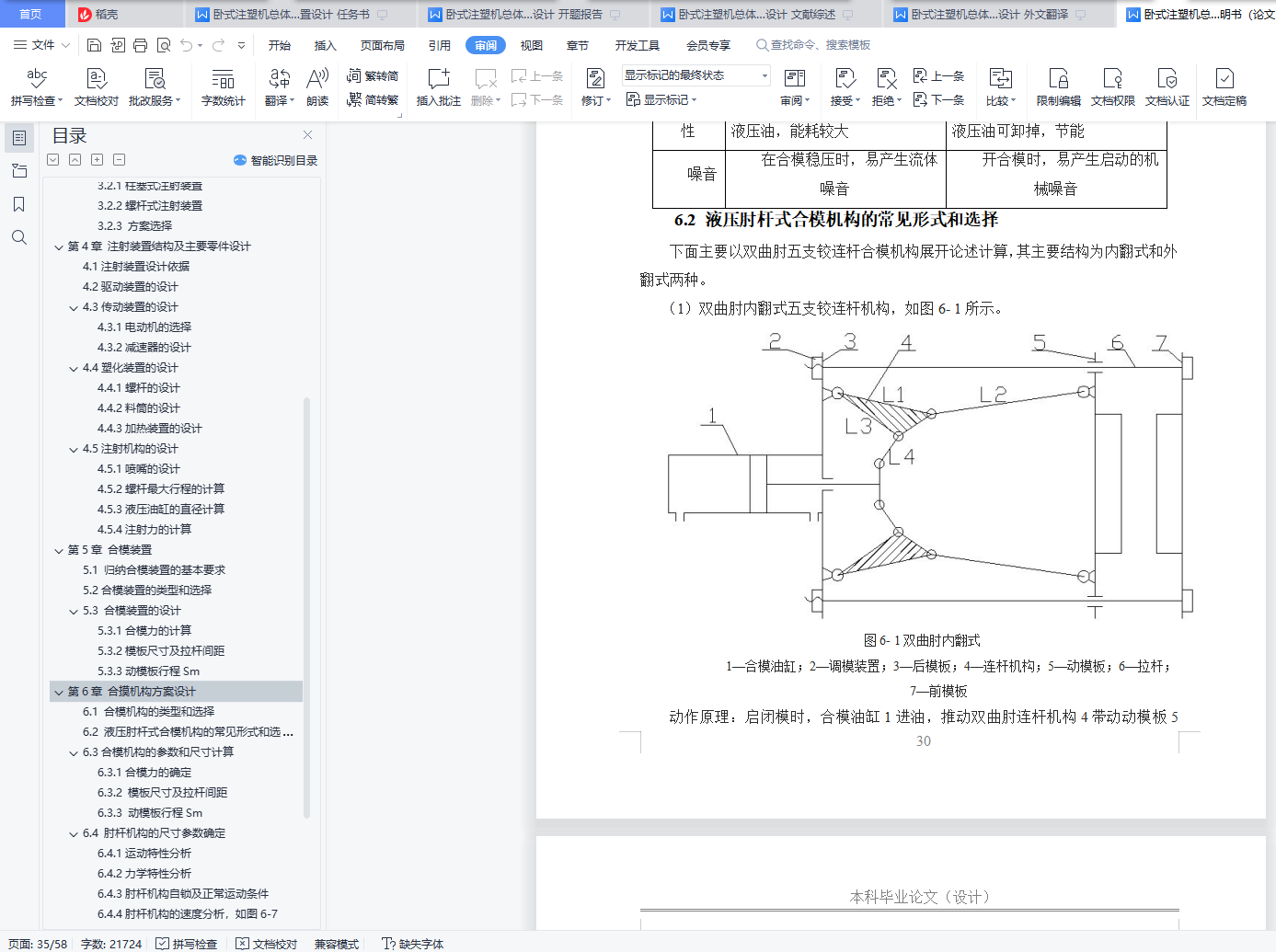1276x952 pixels.
Task: Click 文档定稿 finalize document
Action: 1224,87
